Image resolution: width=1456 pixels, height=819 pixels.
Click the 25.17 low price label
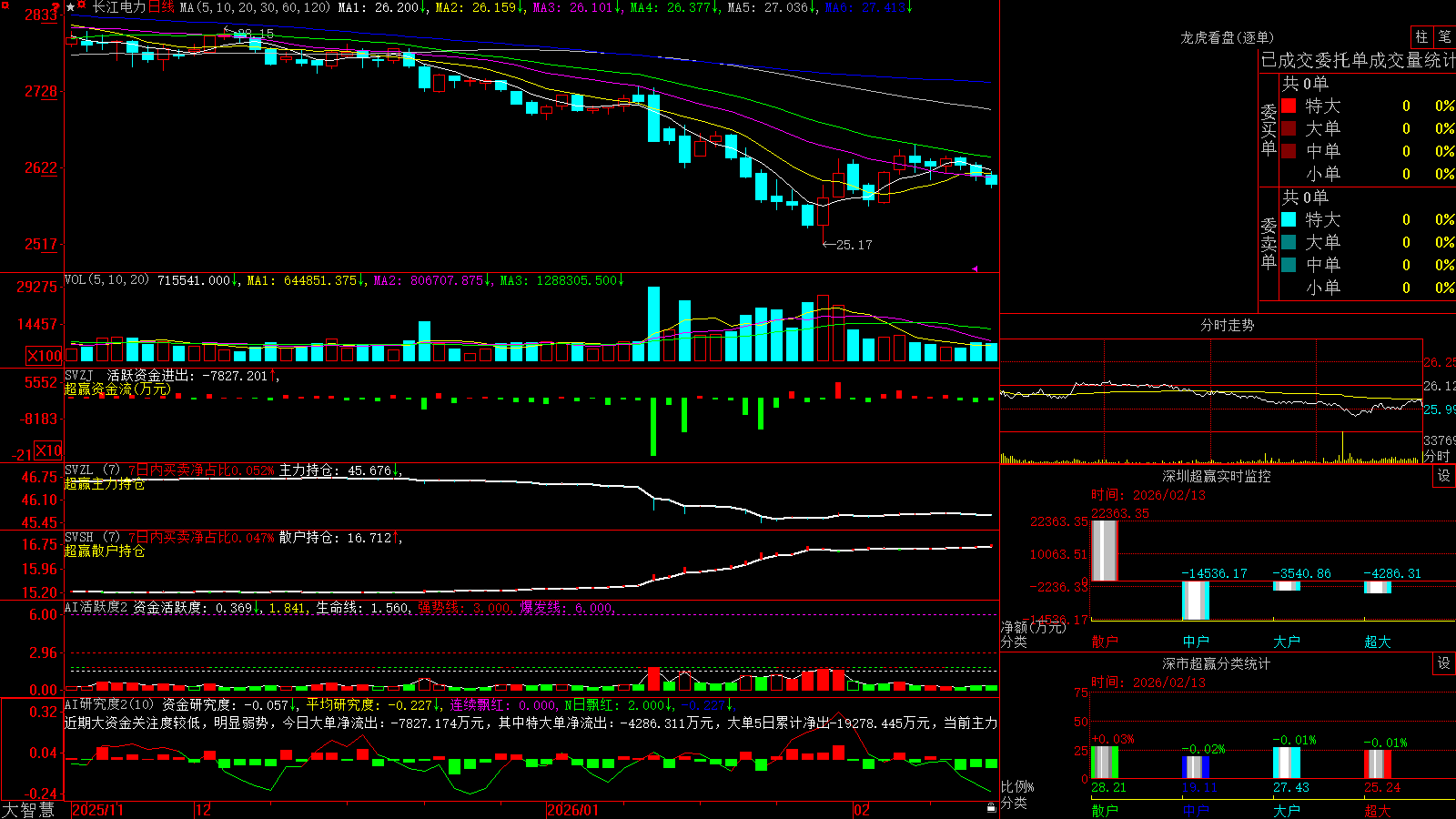coord(854,245)
